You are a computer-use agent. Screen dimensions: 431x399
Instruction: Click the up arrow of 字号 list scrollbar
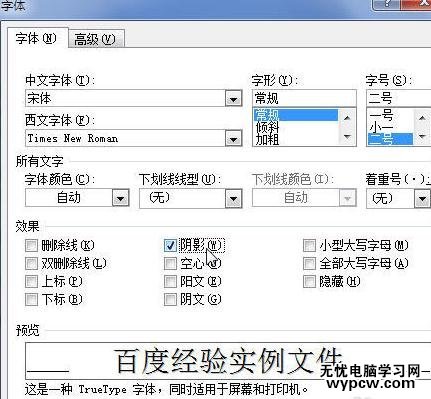pos(422,118)
